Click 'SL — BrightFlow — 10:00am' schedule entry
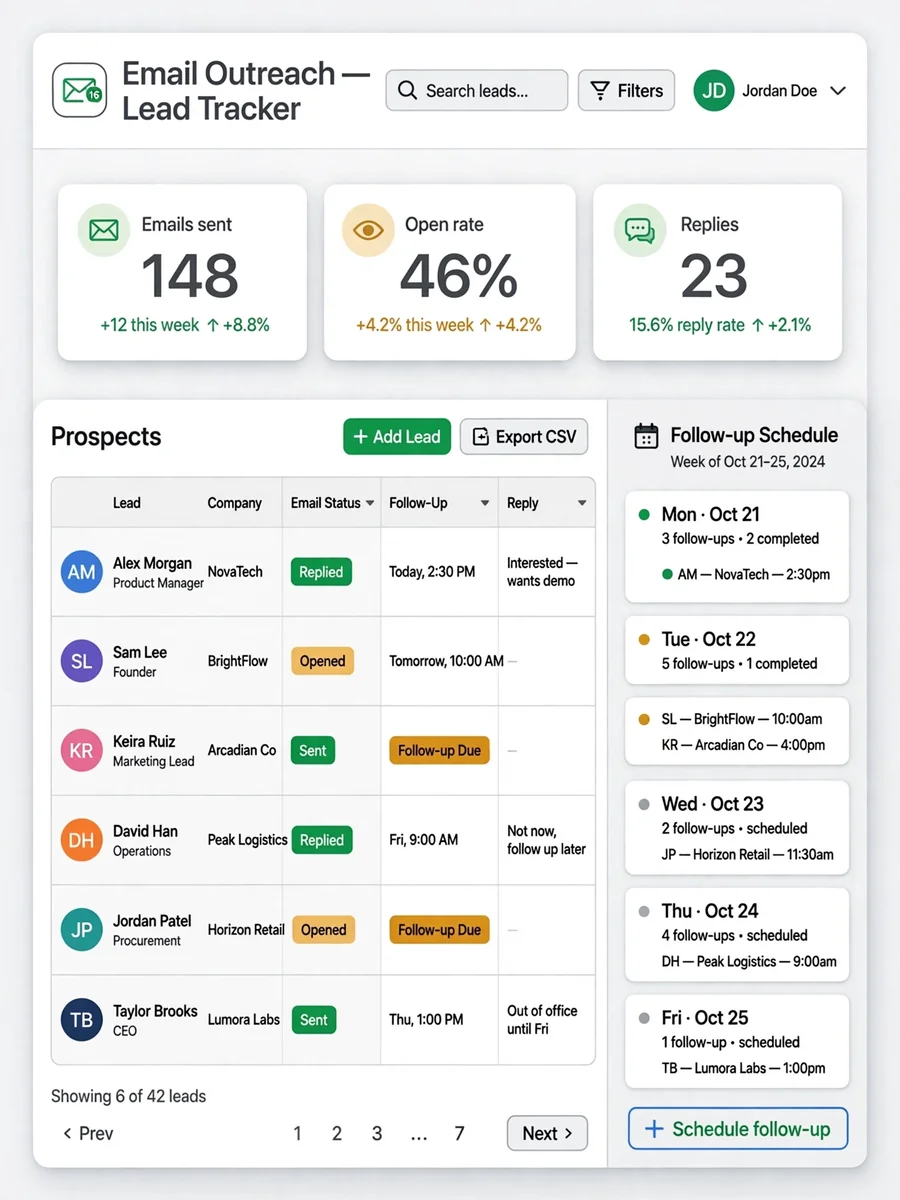Screen dimensions: 900x1200 point(742,719)
